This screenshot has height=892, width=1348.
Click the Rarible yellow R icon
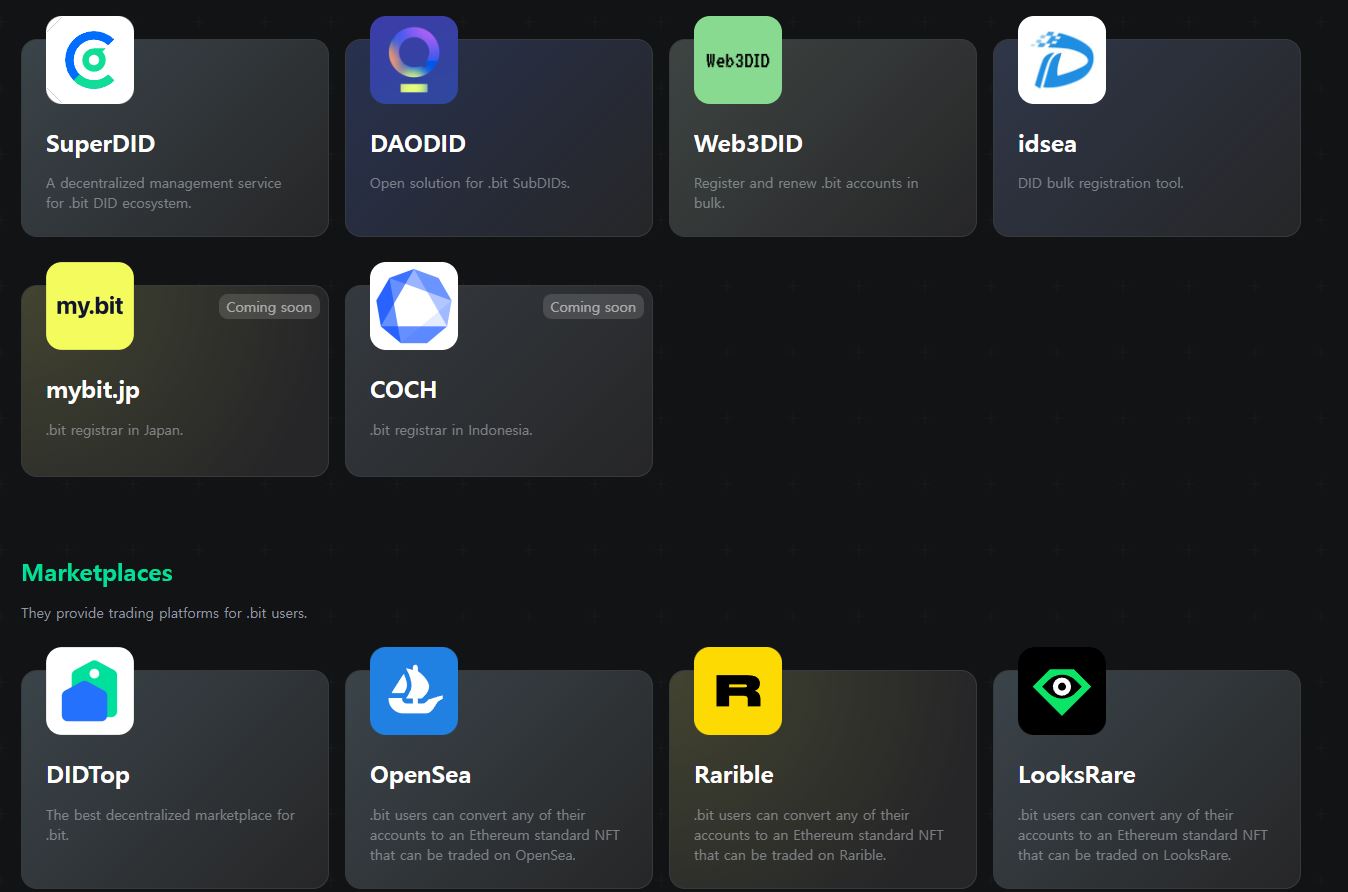coord(738,691)
